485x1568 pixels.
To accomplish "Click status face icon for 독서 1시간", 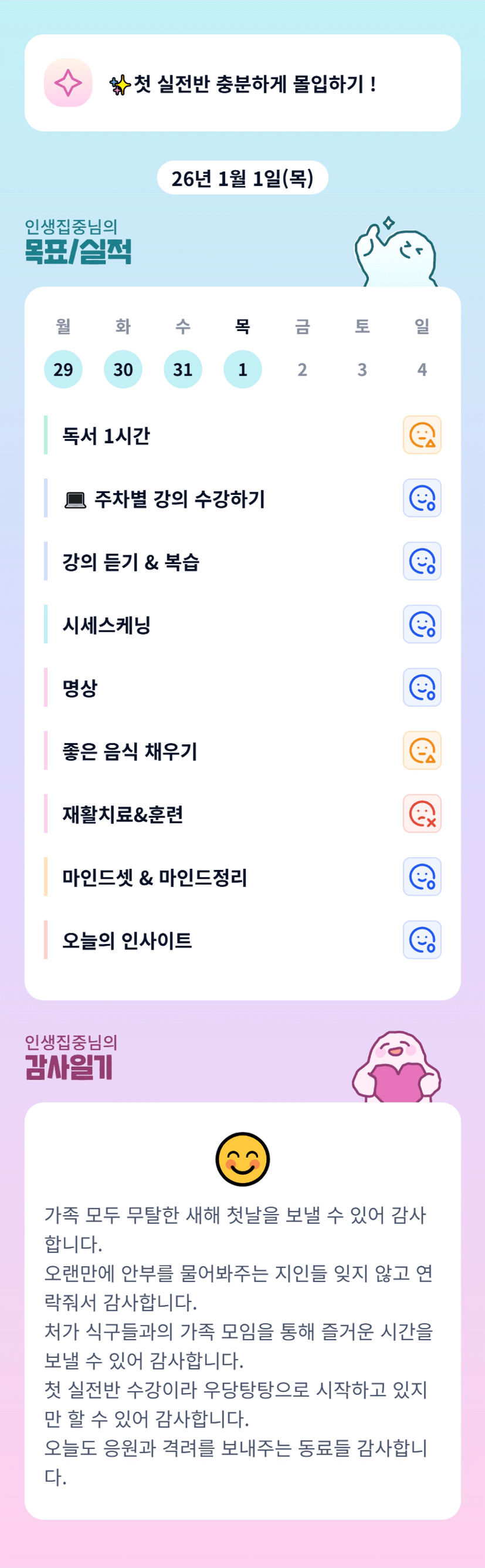I will [x=422, y=435].
